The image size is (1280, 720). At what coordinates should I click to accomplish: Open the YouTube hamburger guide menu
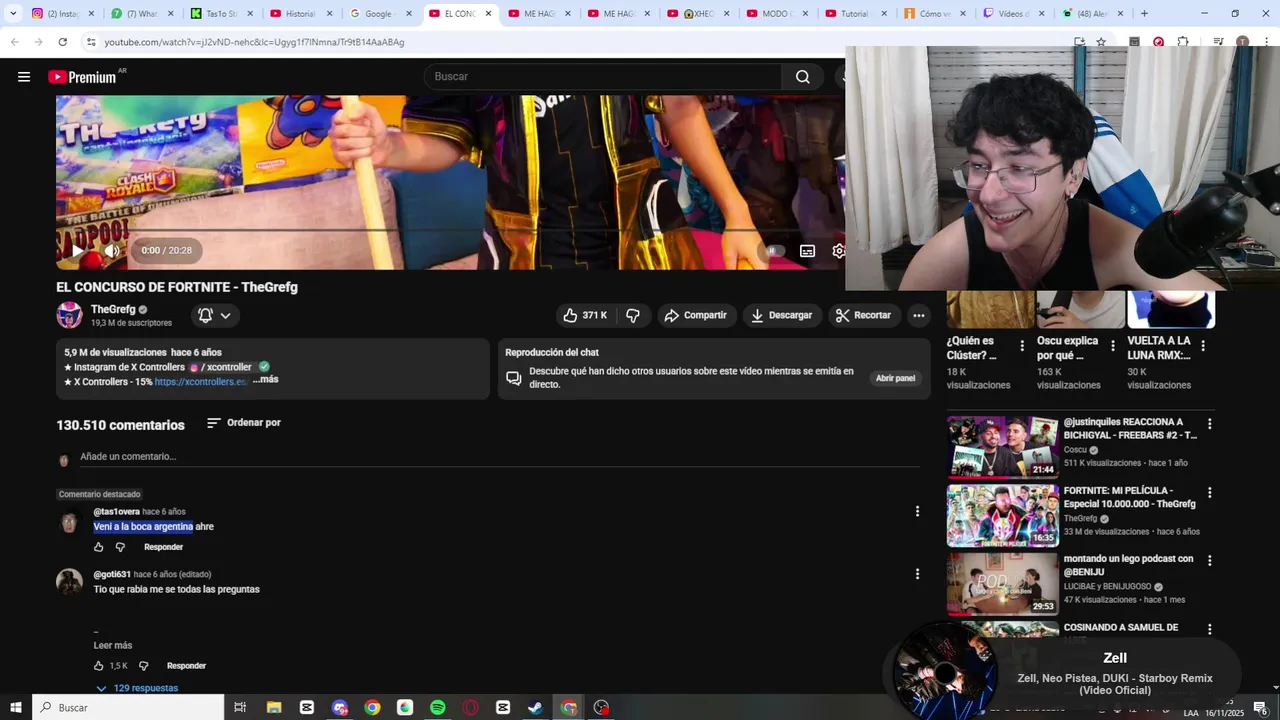tap(24, 77)
